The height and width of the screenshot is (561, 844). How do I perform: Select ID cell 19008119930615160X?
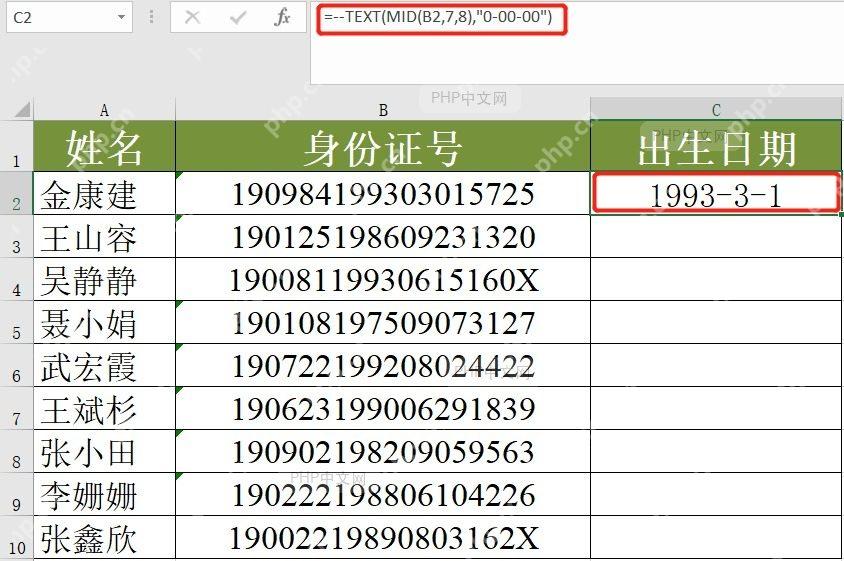383,279
